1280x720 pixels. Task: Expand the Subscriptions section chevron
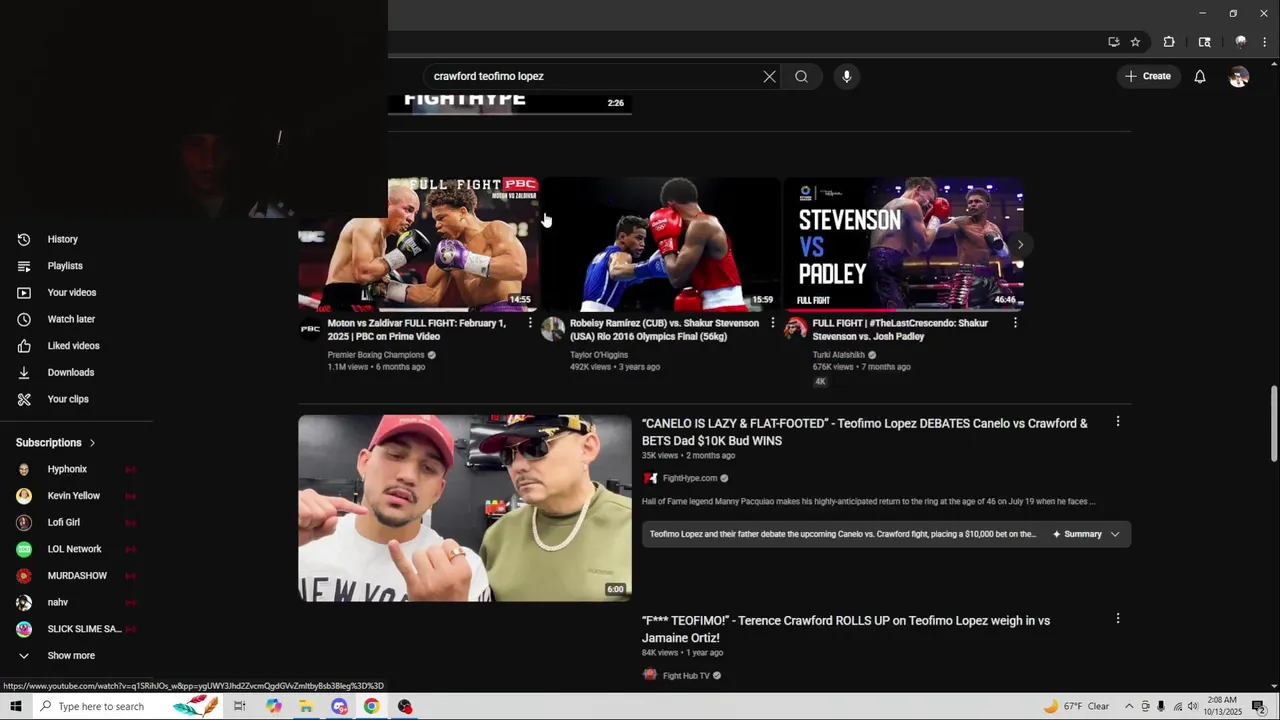[x=92, y=443]
